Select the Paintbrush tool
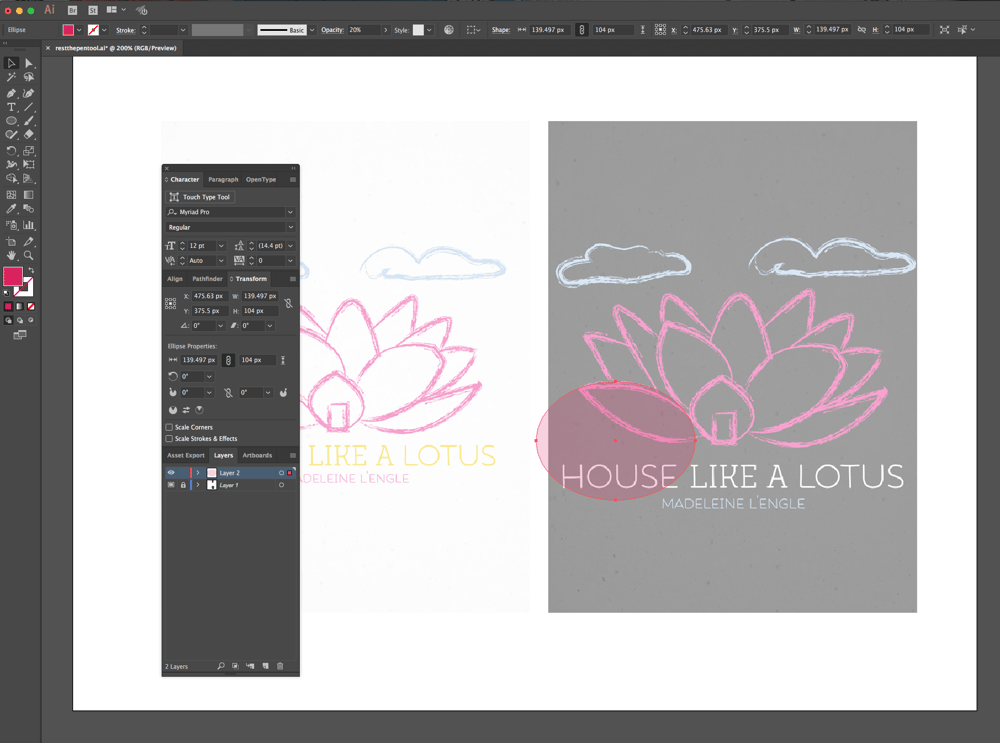This screenshot has width=1000, height=743. (x=29, y=121)
